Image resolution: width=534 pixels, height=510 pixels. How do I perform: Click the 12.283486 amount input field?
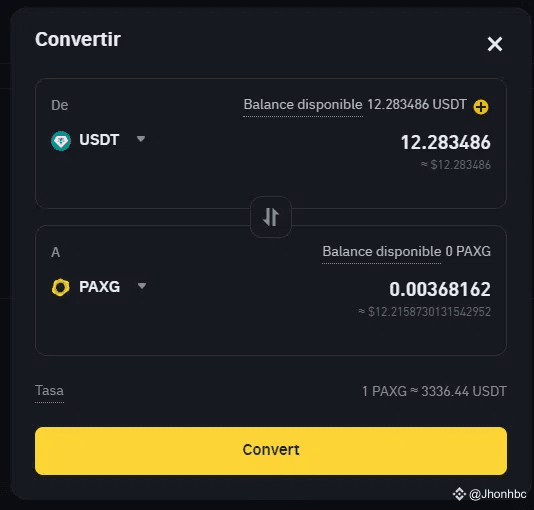445,142
